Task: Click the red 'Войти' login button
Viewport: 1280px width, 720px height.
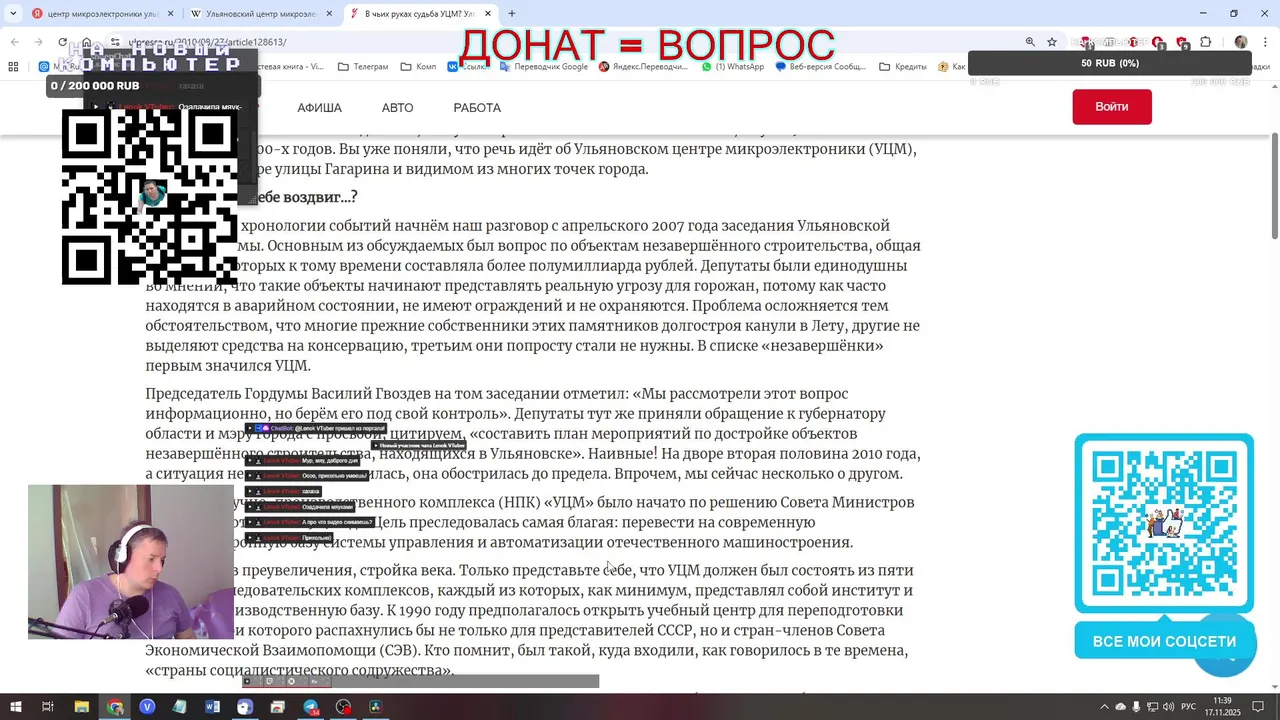Action: [x=1112, y=107]
